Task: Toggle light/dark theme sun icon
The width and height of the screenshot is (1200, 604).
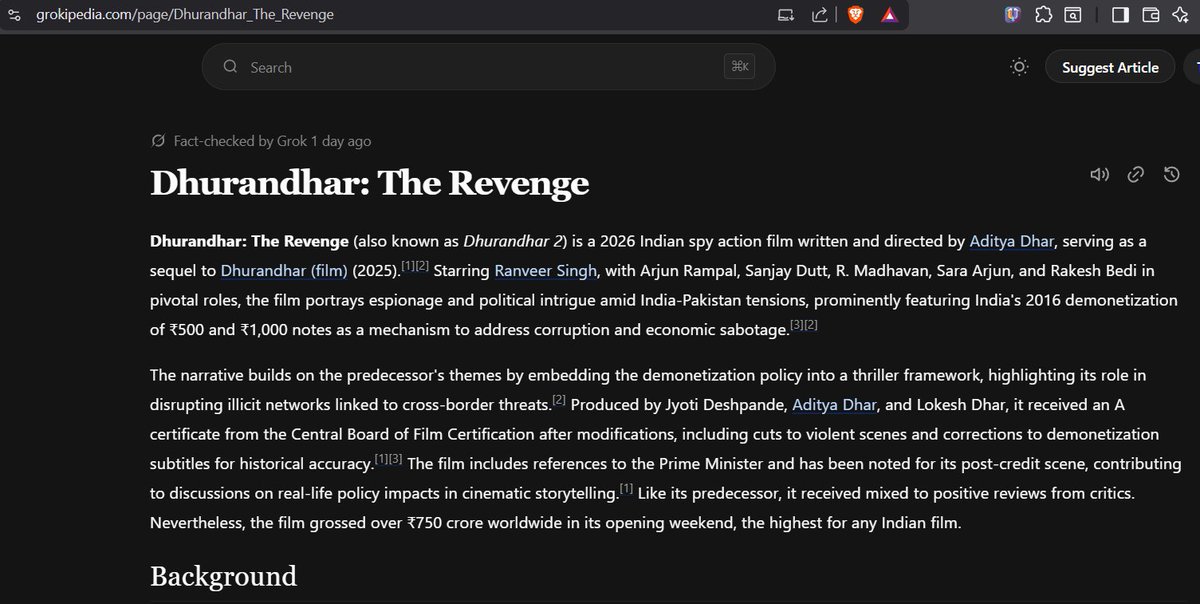Action: tap(1019, 67)
